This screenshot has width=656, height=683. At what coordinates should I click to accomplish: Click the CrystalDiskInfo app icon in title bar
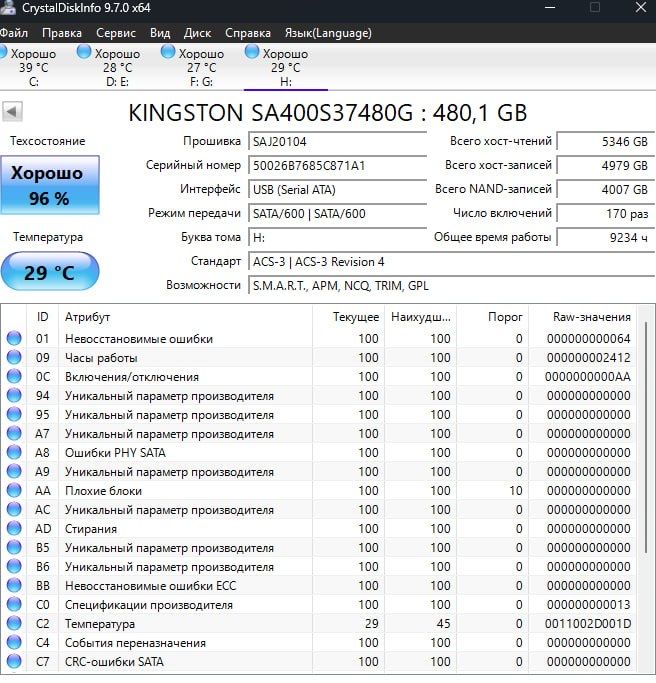point(8,7)
